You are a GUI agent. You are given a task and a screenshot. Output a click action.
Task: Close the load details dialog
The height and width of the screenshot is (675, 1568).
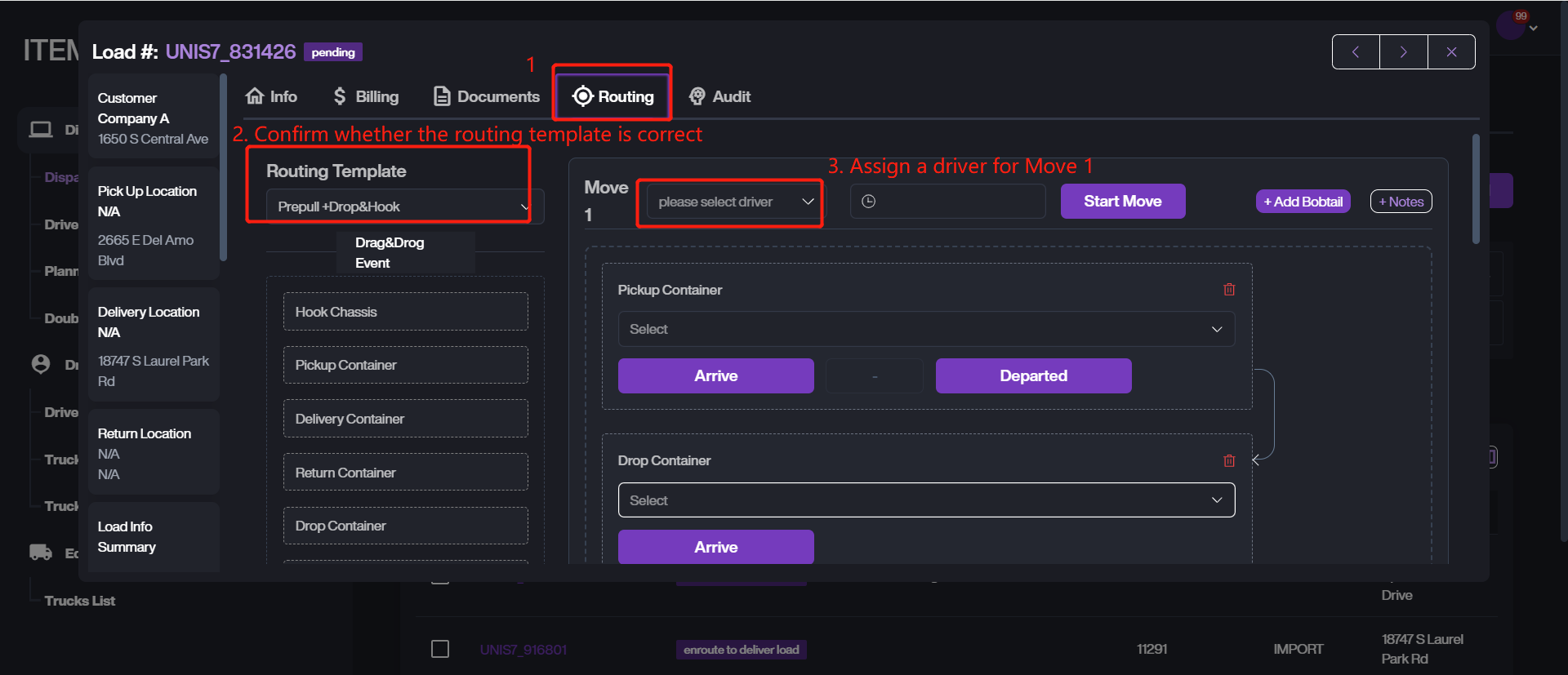coord(1451,52)
